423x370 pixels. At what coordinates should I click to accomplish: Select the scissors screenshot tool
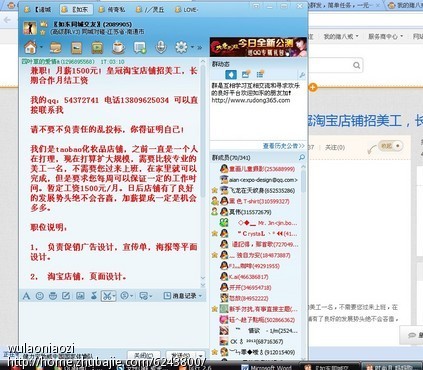point(107,296)
